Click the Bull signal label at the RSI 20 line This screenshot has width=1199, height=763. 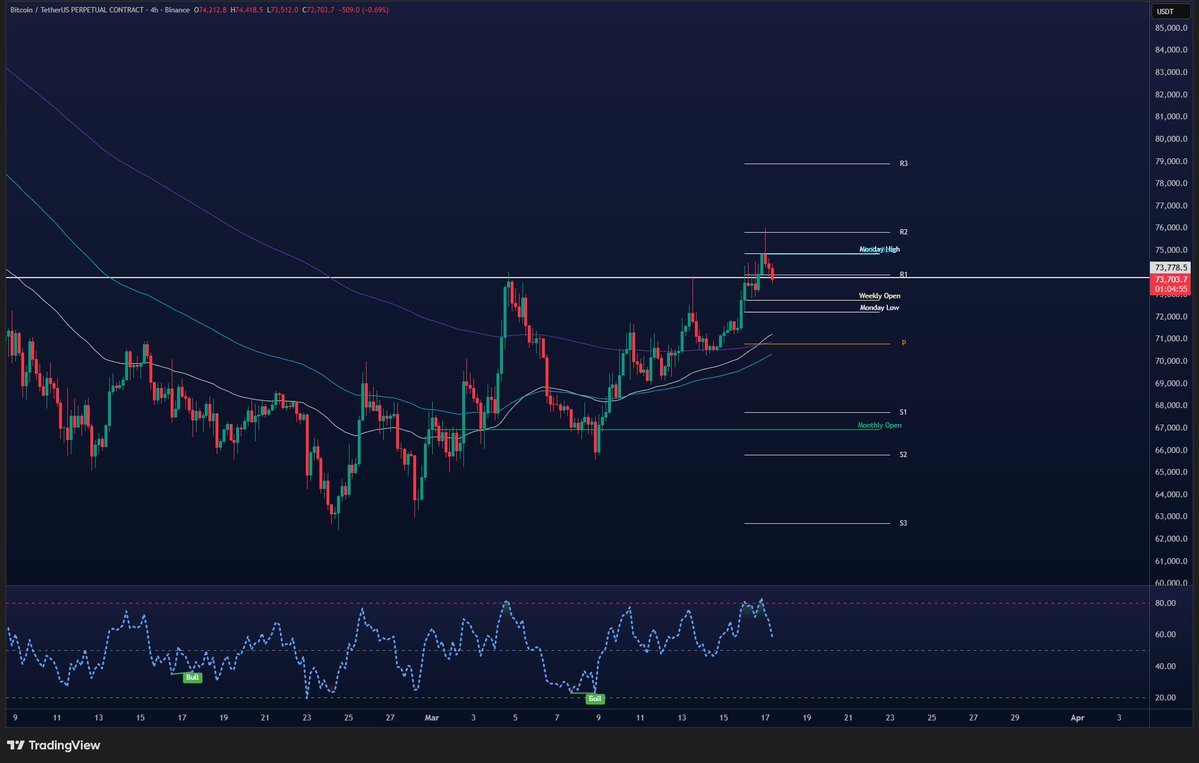(595, 699)
